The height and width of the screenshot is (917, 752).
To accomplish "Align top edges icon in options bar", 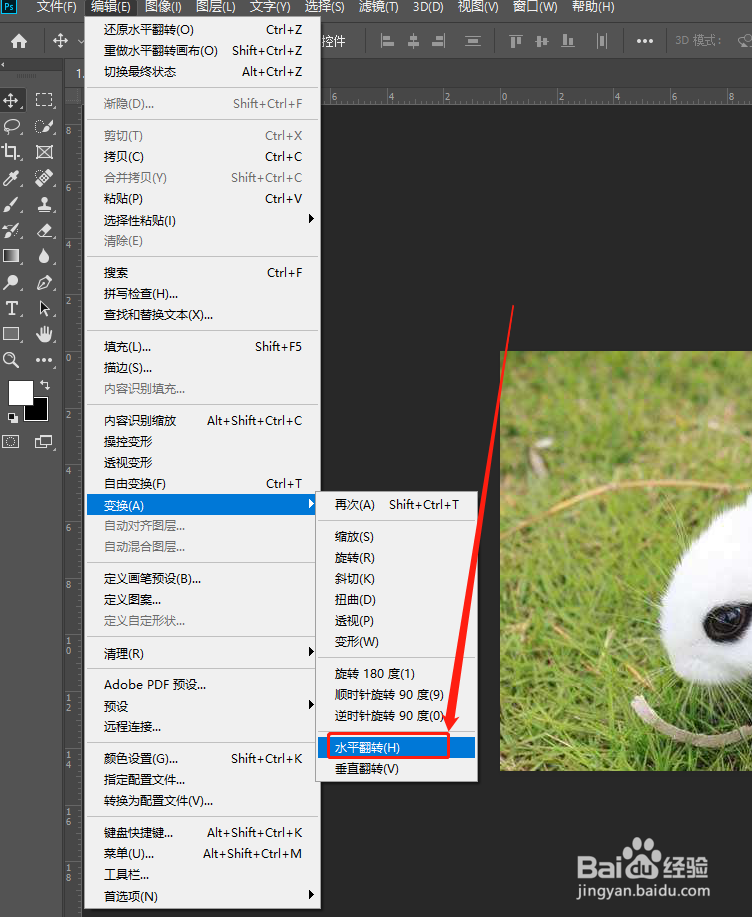I will (x=516, y=41).
